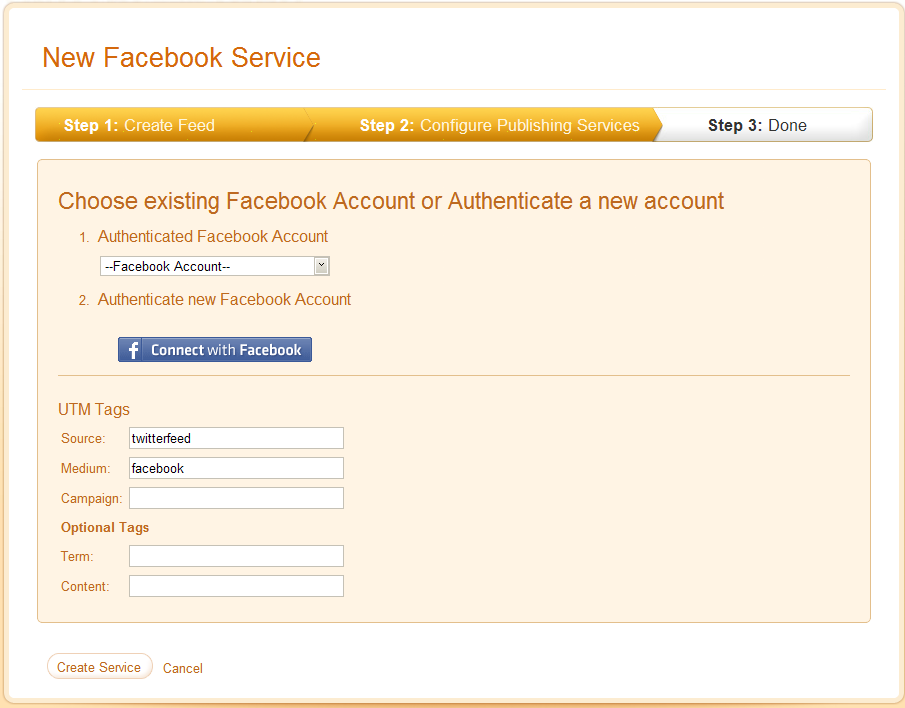Cancel the new Facebook service
Image resolution: width=905 pixels, height=708 pixels.
[182, 668]
